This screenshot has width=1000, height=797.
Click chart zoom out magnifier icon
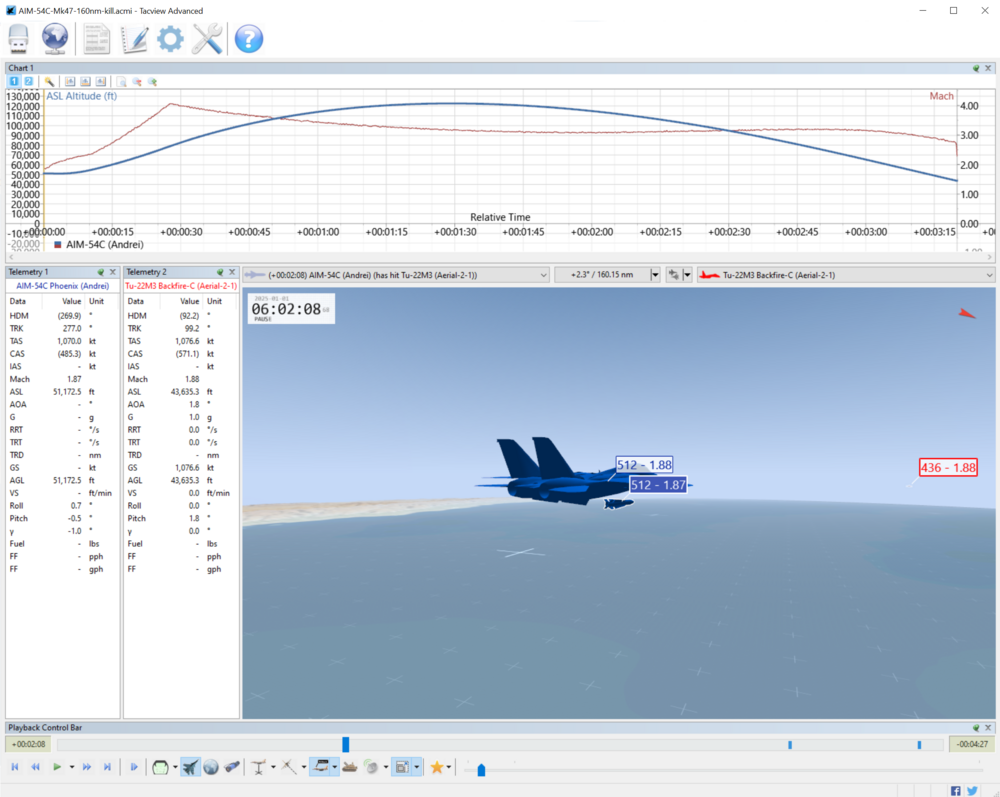pyautogui.click(x=136, y=82)
